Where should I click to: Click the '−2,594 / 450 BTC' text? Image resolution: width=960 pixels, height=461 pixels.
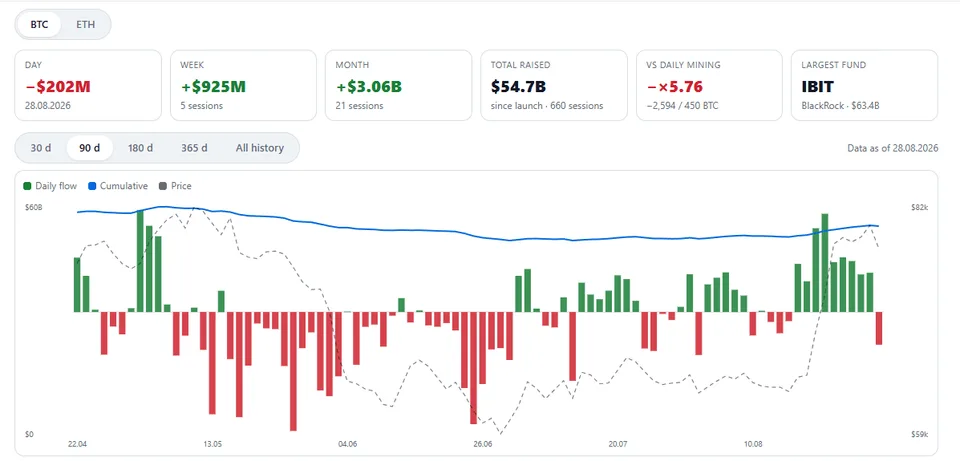tap(682, 105)
